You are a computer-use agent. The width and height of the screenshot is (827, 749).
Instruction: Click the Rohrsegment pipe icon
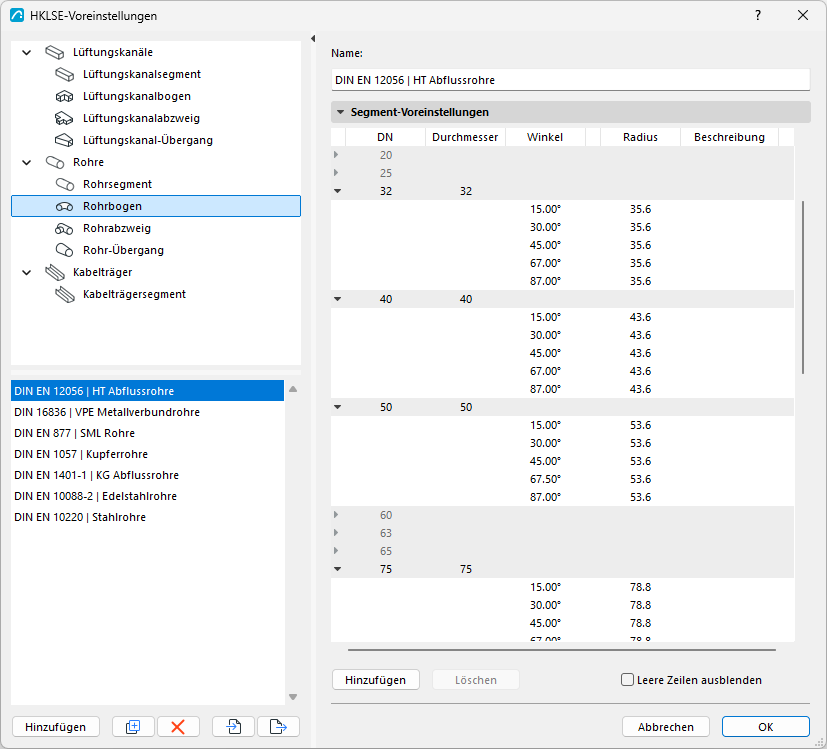pos(65,185)
